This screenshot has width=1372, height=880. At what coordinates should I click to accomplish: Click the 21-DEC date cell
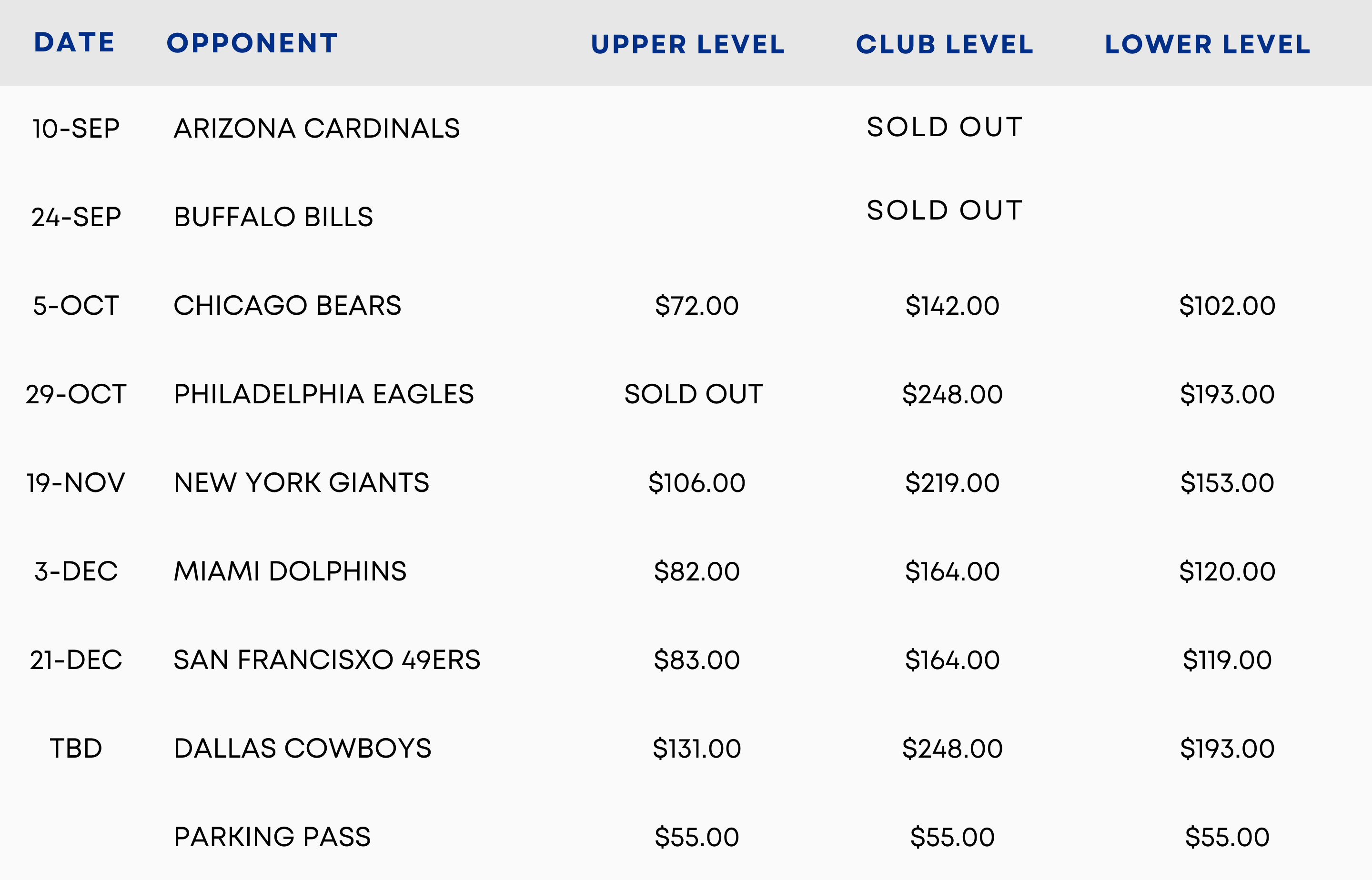point(75,660)
